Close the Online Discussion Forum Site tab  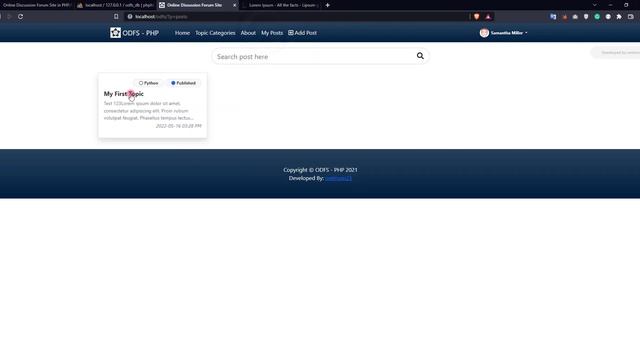click(235, 5)
